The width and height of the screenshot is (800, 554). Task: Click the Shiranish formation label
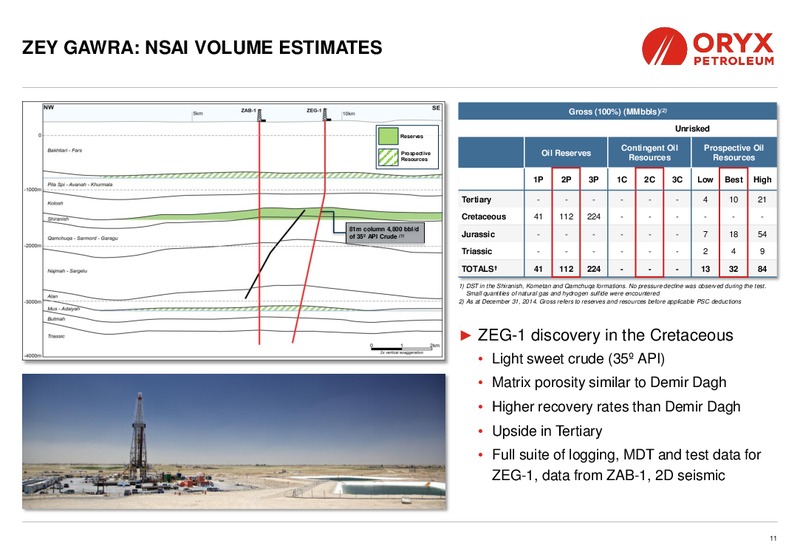58,219
